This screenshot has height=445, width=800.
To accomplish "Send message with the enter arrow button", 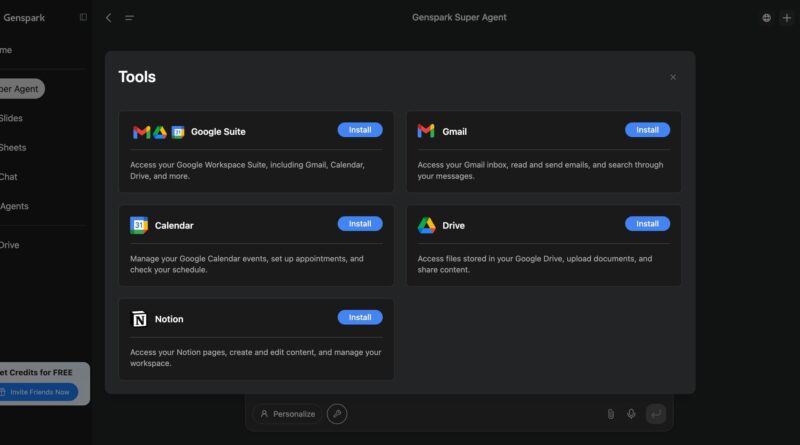I will [x=656, y=414].
